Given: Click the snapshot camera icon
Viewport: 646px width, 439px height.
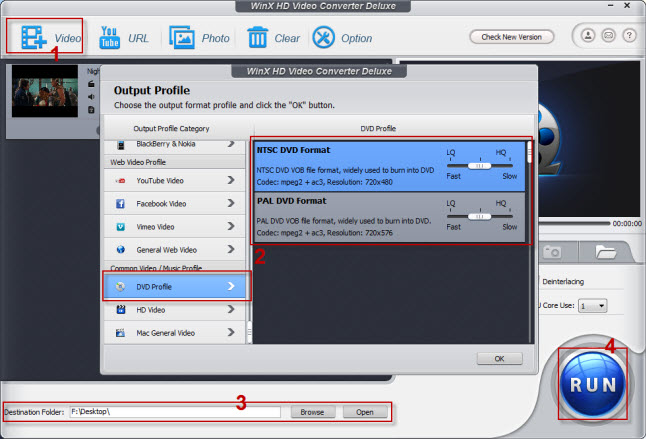Looking at the screenshot, I should (x=552, y=252).
